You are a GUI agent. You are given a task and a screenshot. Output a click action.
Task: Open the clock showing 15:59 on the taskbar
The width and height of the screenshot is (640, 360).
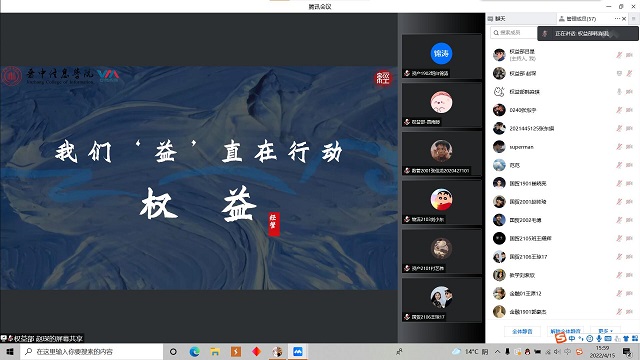[602, 351]
